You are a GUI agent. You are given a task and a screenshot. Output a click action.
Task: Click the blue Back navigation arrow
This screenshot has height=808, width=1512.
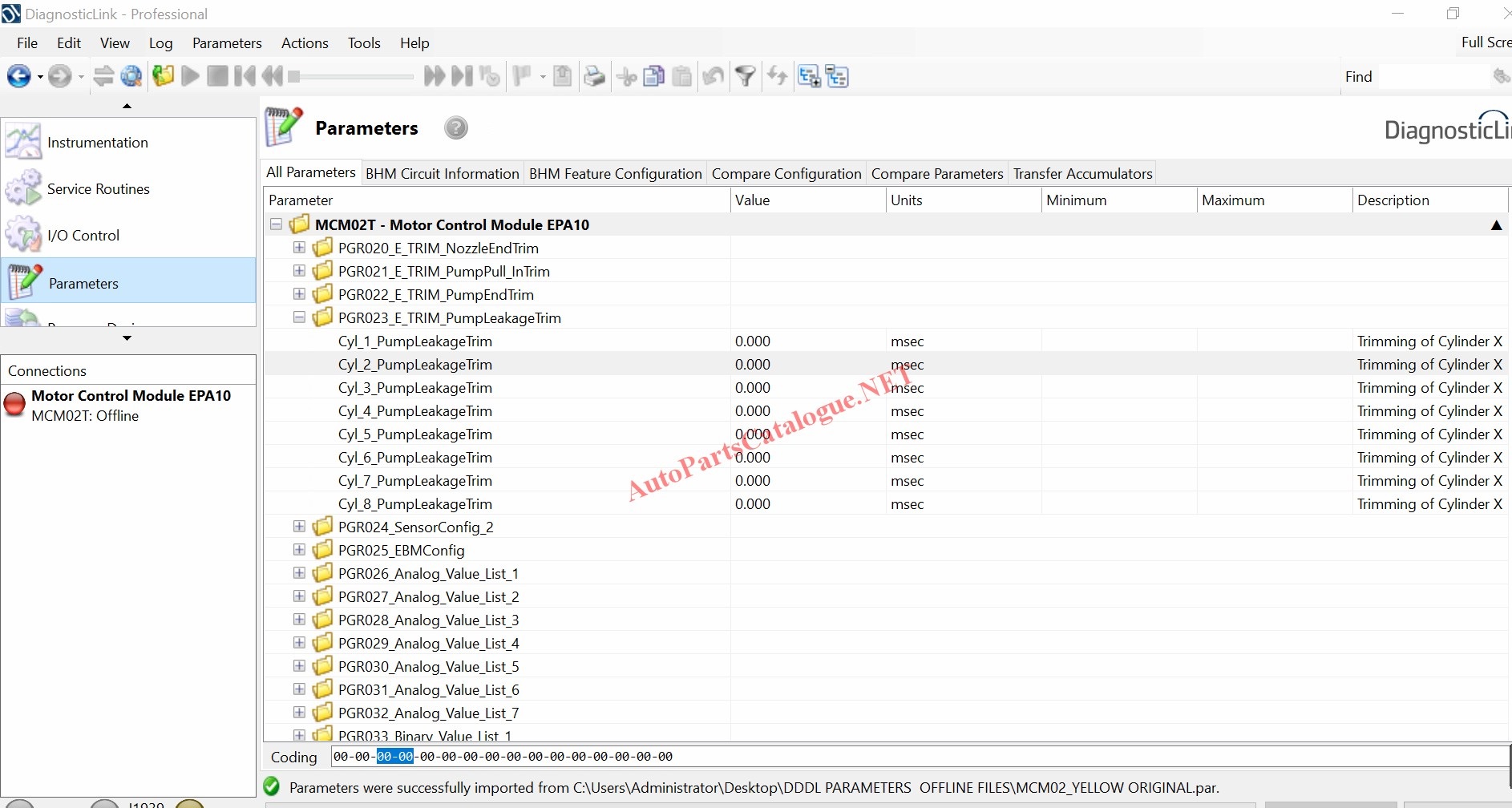click(18, 76)
